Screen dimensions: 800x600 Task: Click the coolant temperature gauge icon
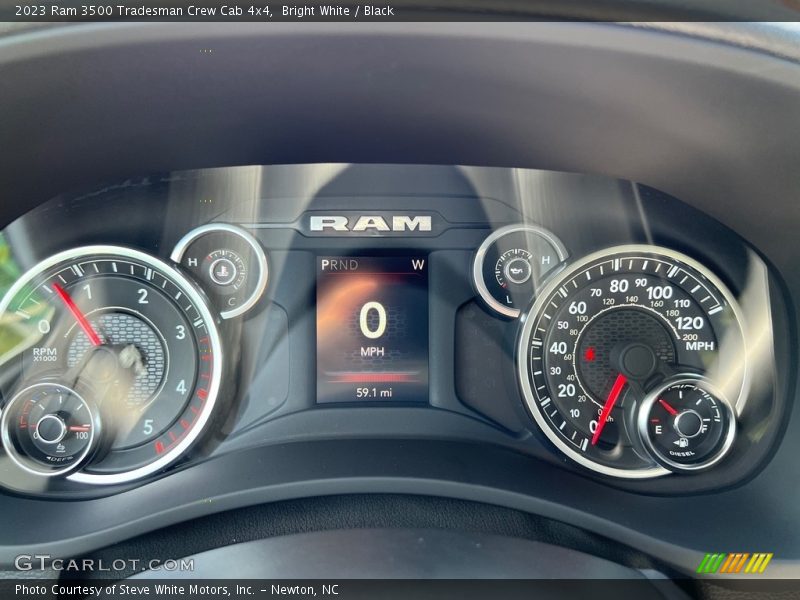[x=222, y=271]
